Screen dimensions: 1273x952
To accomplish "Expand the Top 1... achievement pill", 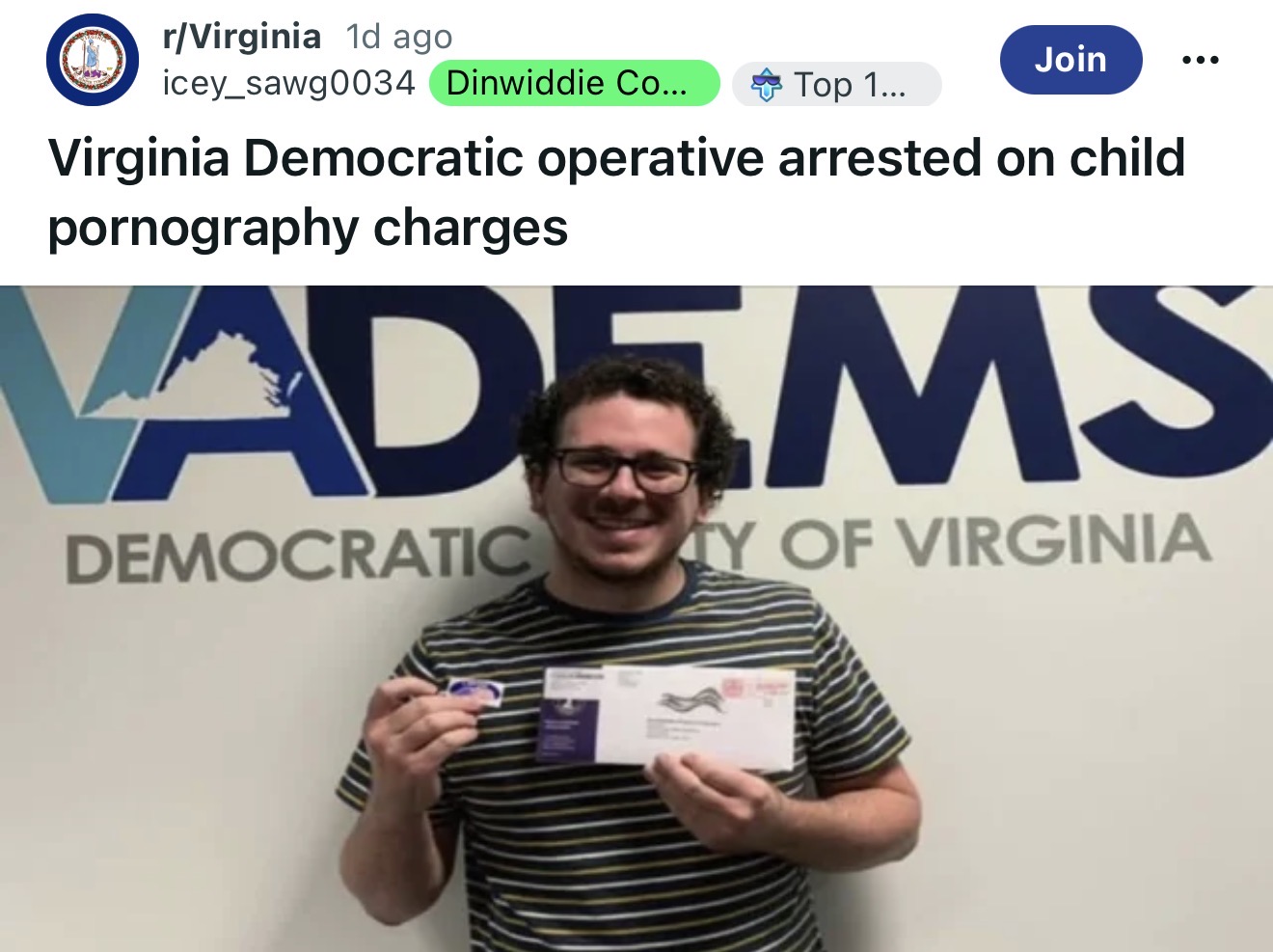I will click(837, 85).
